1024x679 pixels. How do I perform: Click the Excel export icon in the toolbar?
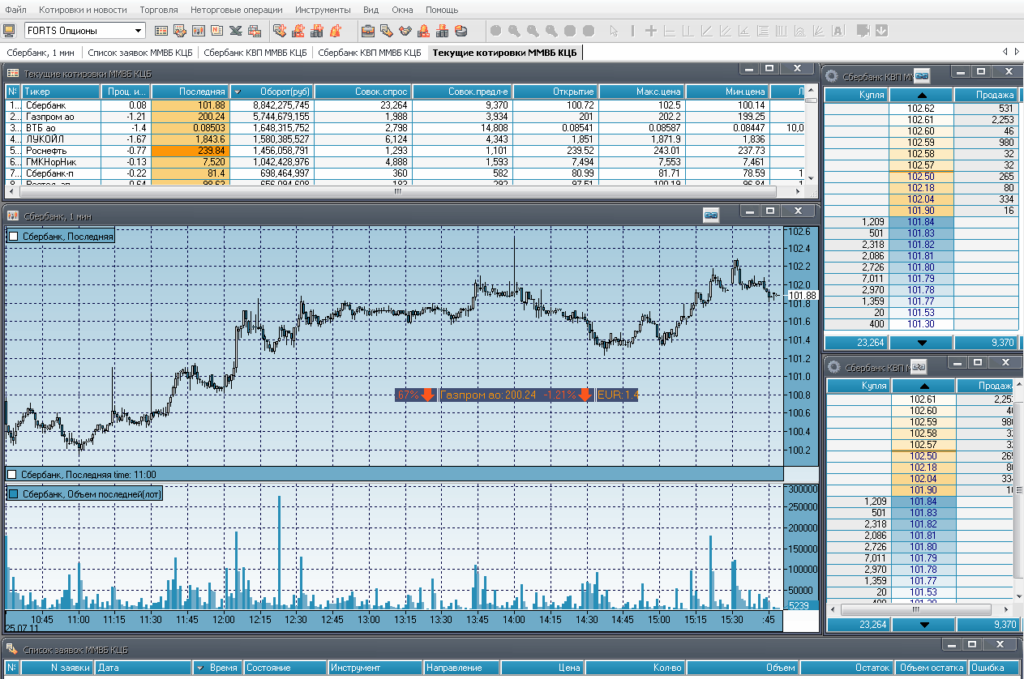pyautogui.click(x=236, y=31)
